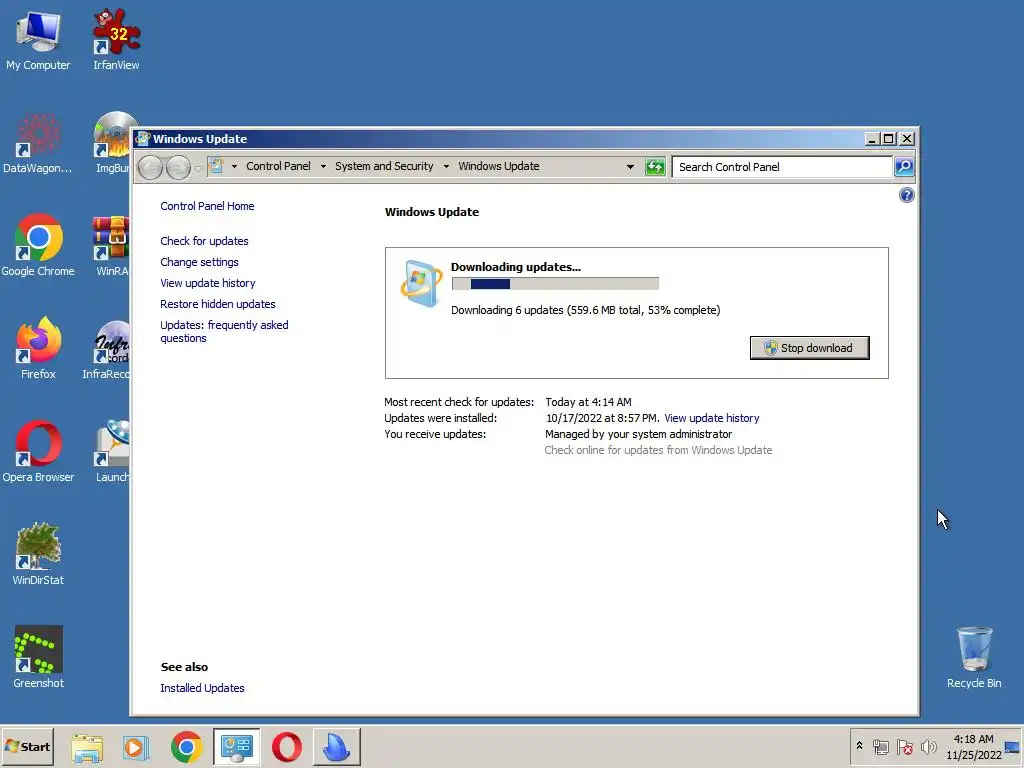1024x768 pixels.
Task: Open media player from the taskbar
Action: (x=136, y=747)
